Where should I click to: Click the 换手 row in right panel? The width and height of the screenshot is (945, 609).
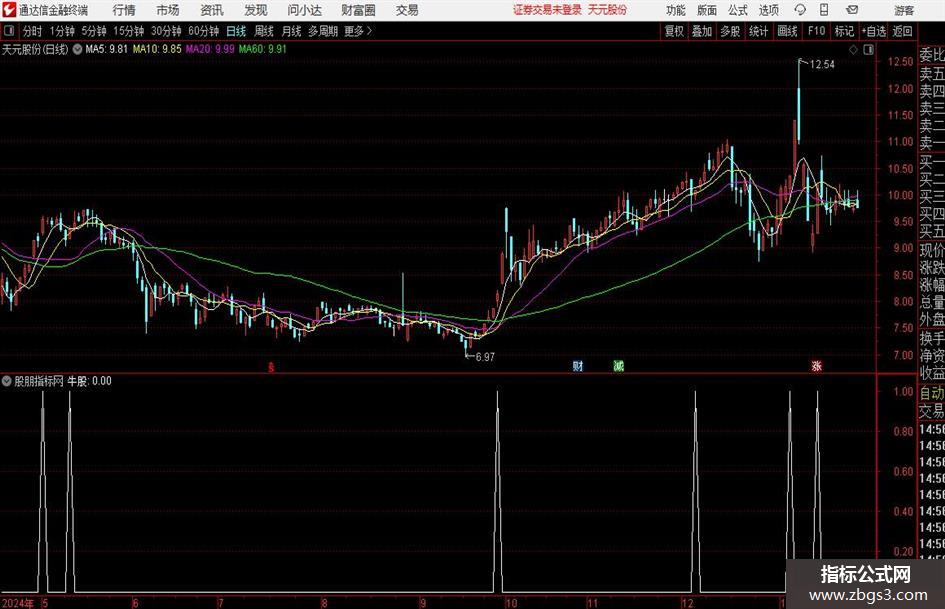click(x=932, y=338)
